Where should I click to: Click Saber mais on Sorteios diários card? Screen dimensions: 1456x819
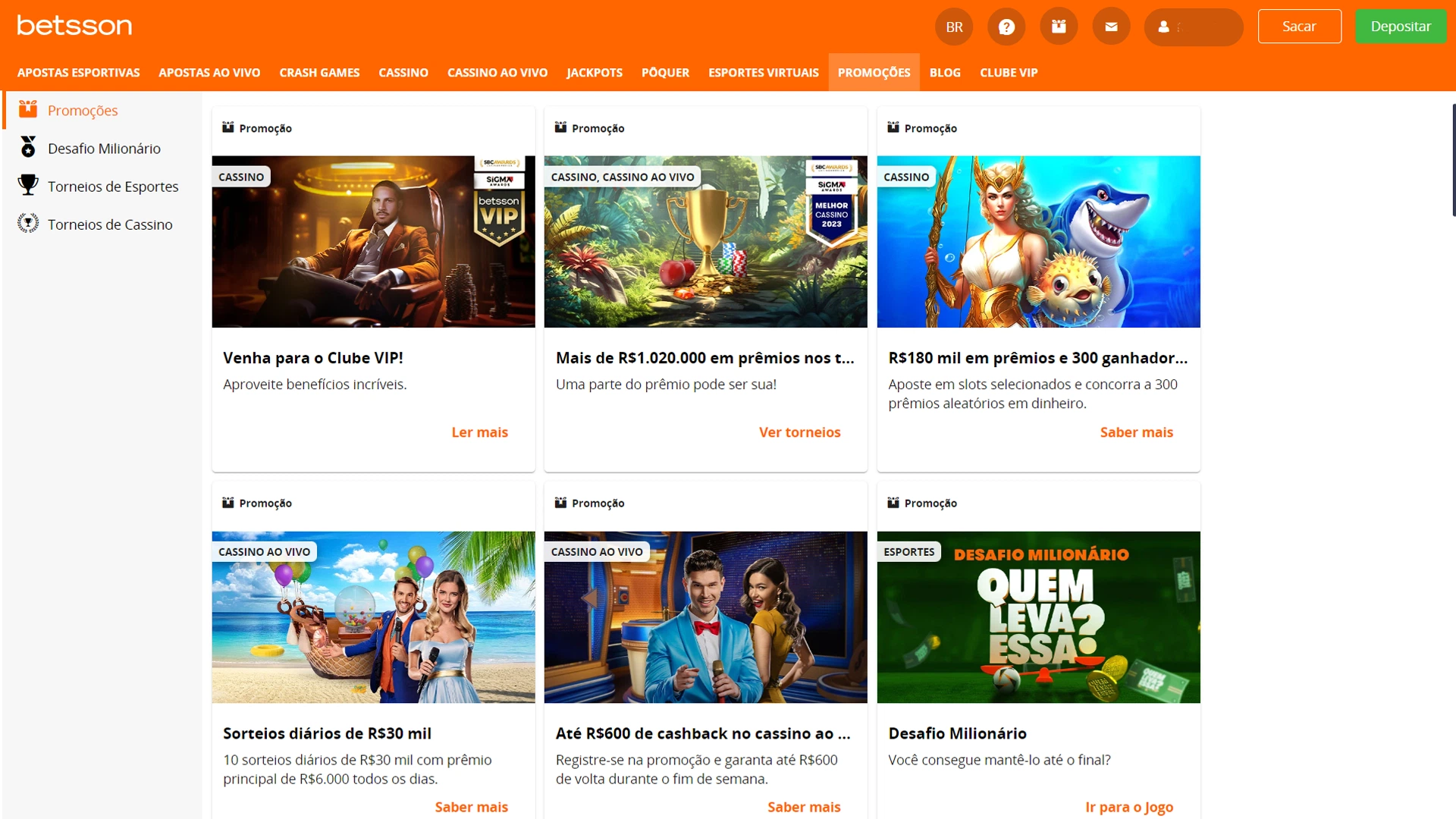click(x=471, y=807)
